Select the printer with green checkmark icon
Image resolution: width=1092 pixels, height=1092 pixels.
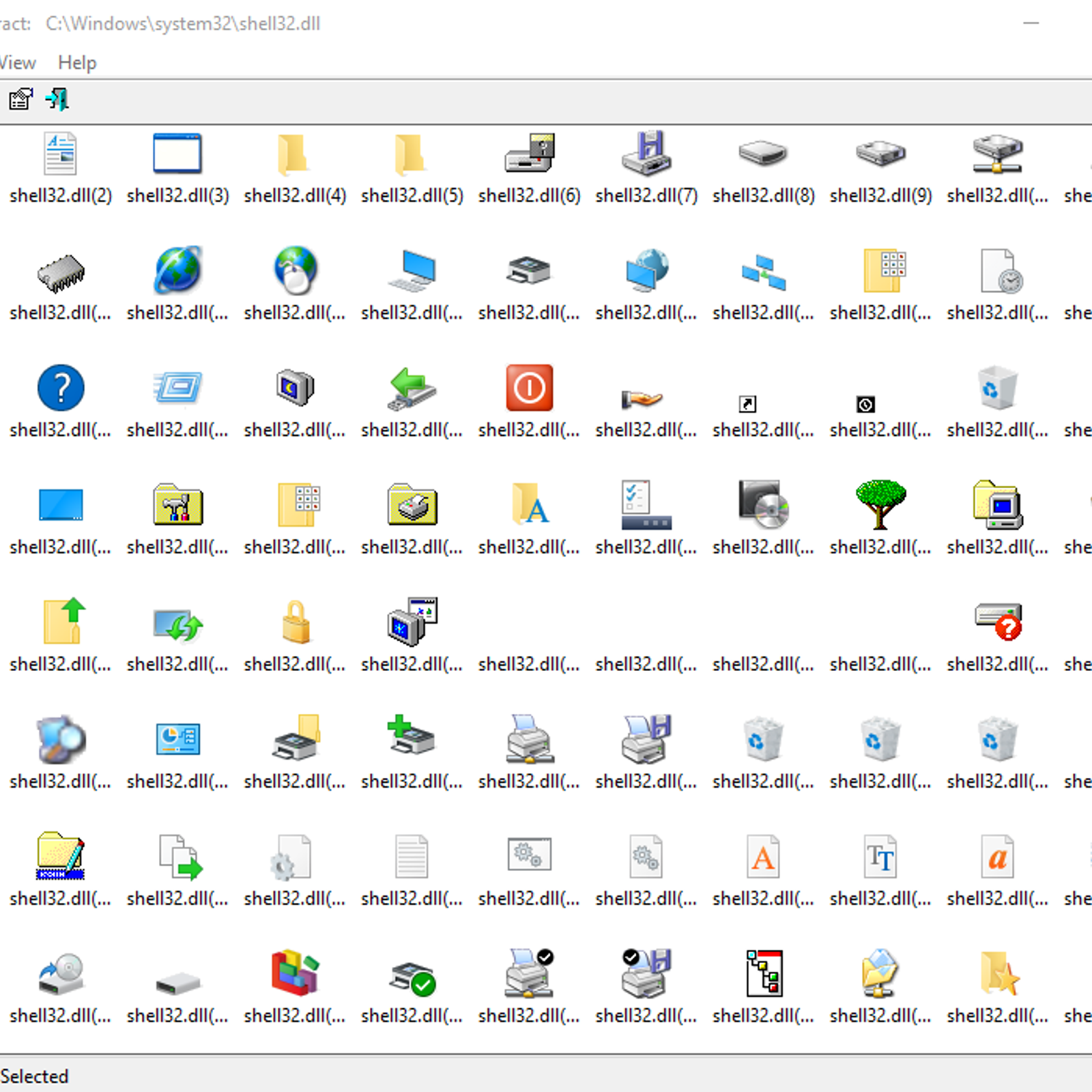(x=413, y=978)
